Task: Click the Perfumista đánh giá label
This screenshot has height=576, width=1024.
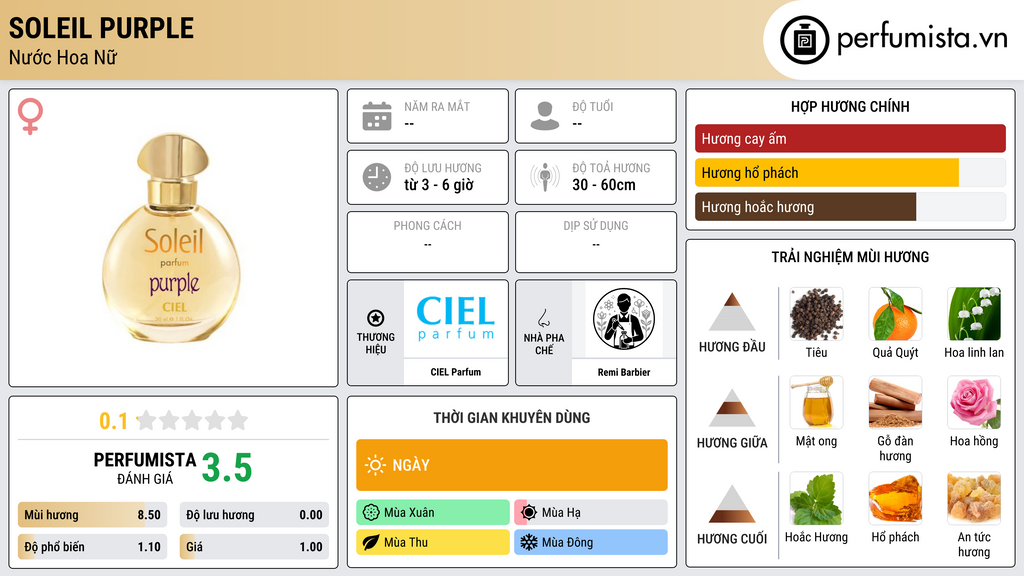Action: [x=144, y=468]
